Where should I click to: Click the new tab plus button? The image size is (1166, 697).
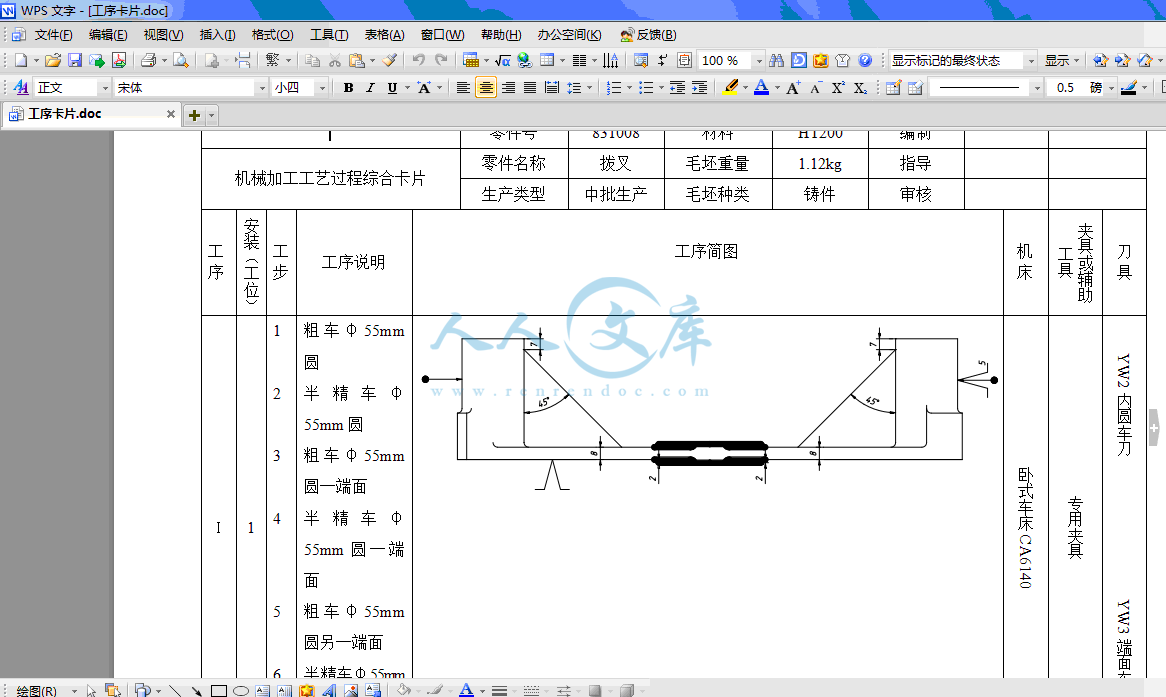point(194,115)
